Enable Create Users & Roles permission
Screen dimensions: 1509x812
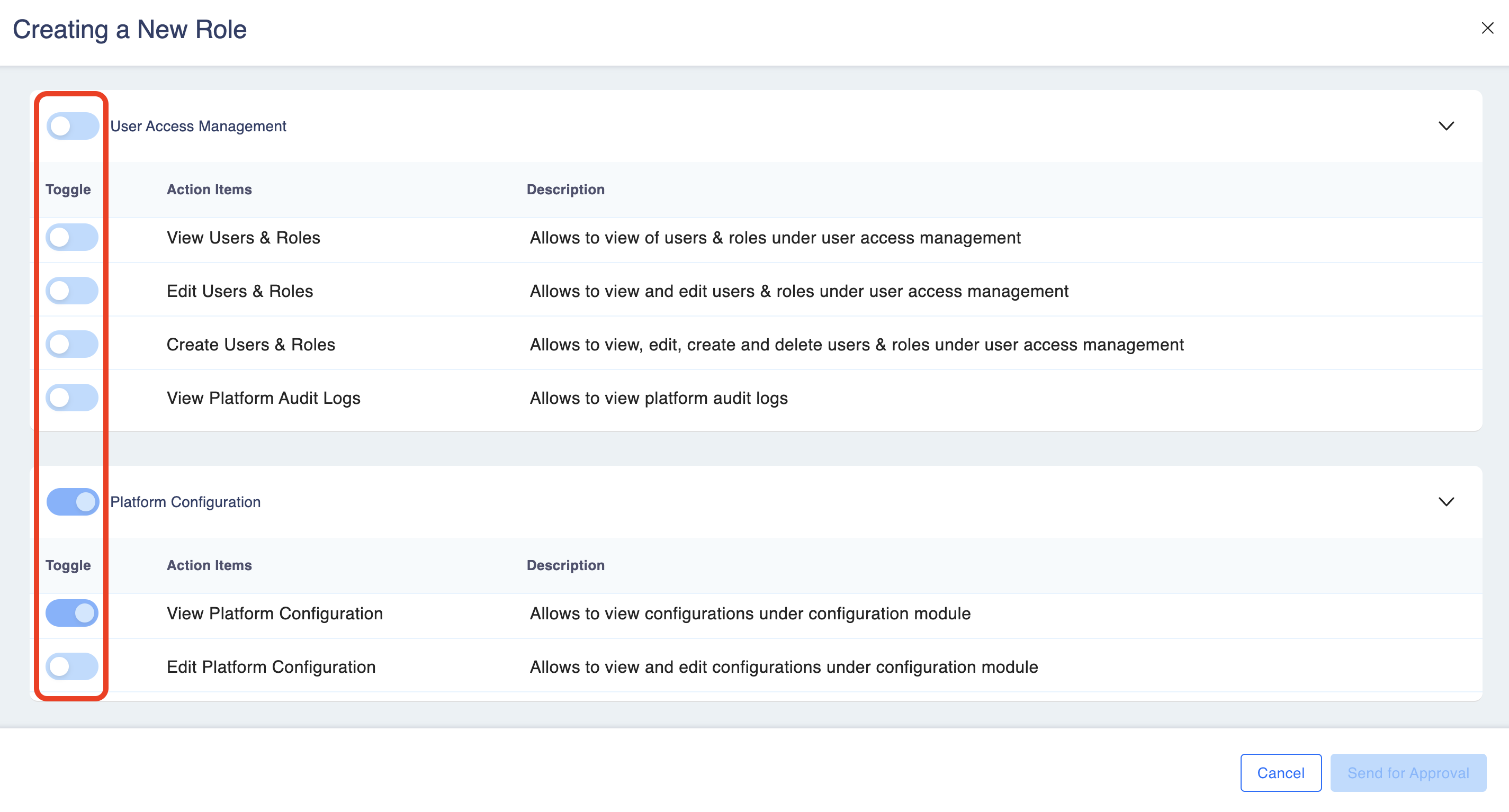(x=72, y=344)
